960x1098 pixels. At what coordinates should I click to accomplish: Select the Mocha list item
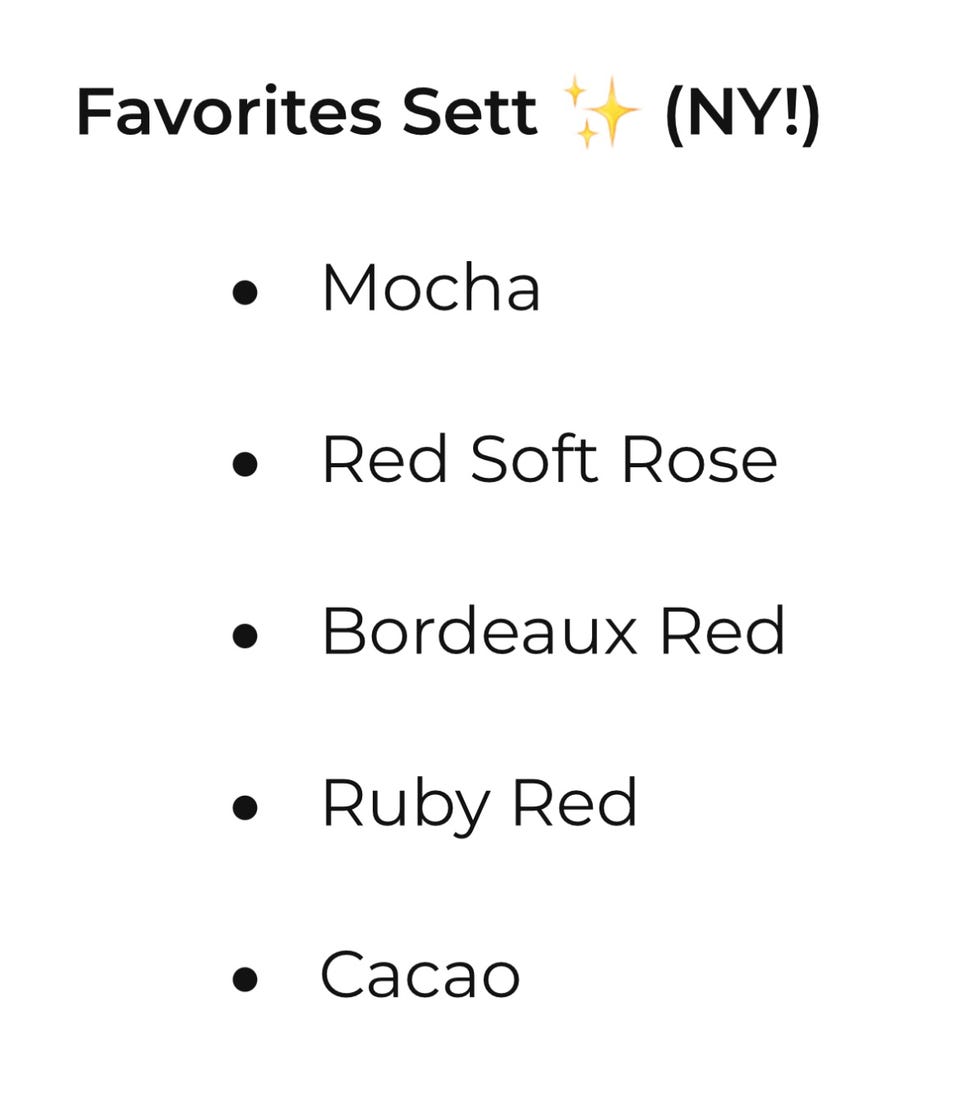pyautogui.click(x=430, y=289)
